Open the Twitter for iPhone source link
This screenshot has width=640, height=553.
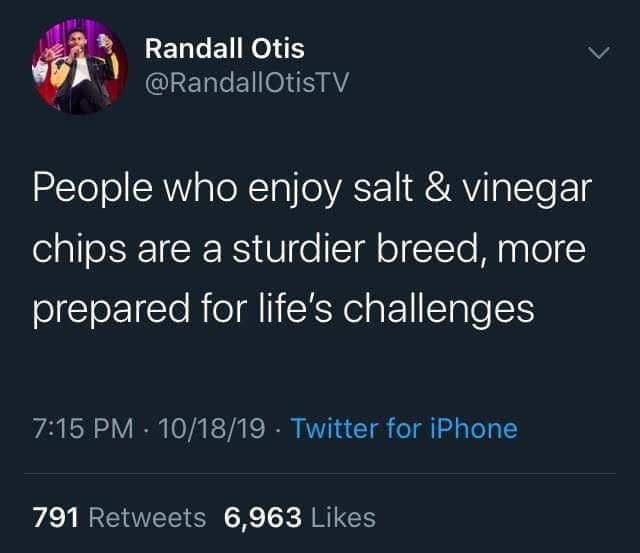click(404, 429)
